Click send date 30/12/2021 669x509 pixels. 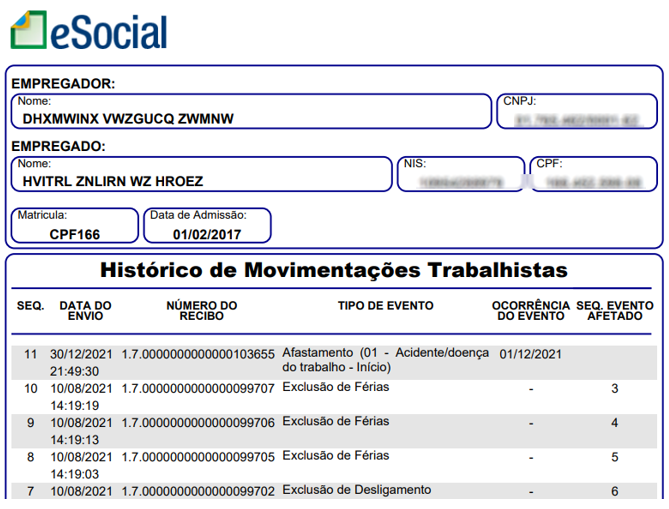[x=81, y=354]
